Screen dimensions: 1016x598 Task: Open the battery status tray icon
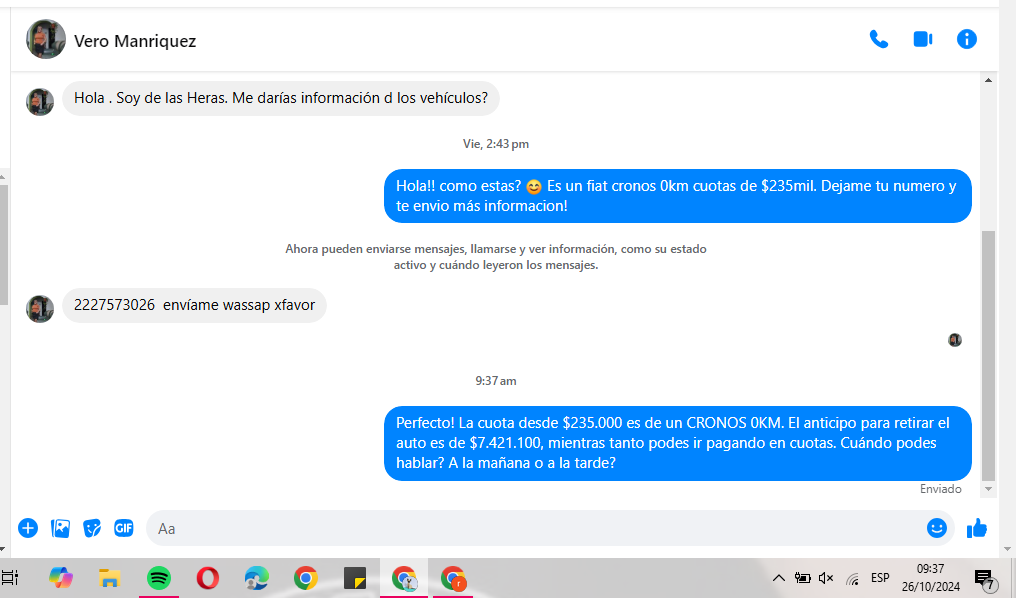tap(802, 578)
